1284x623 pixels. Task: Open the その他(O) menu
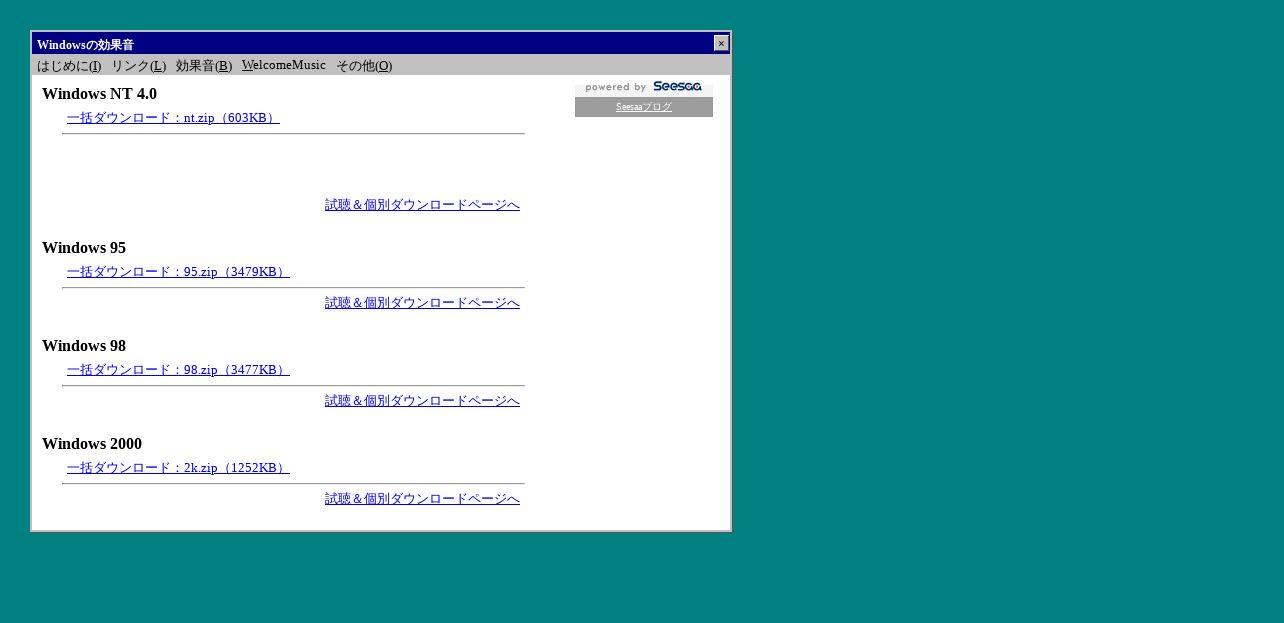click(364, 66)
